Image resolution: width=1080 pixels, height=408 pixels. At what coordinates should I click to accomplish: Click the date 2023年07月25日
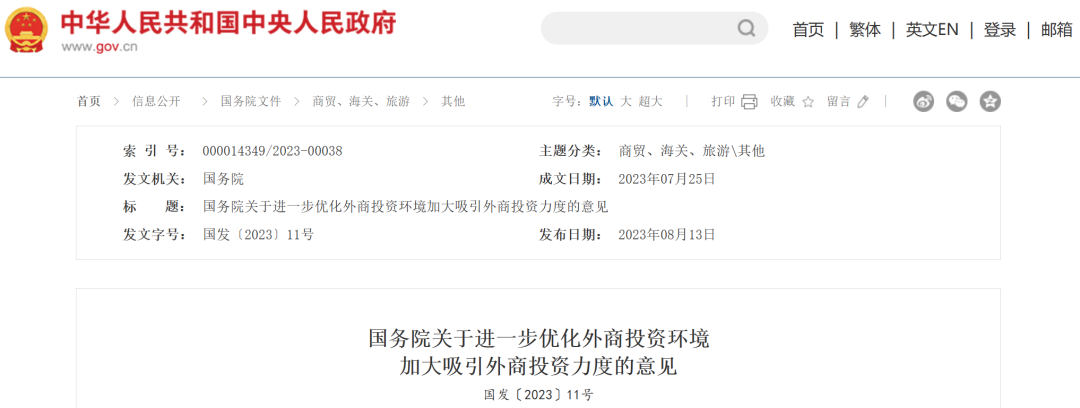[667, 179]
